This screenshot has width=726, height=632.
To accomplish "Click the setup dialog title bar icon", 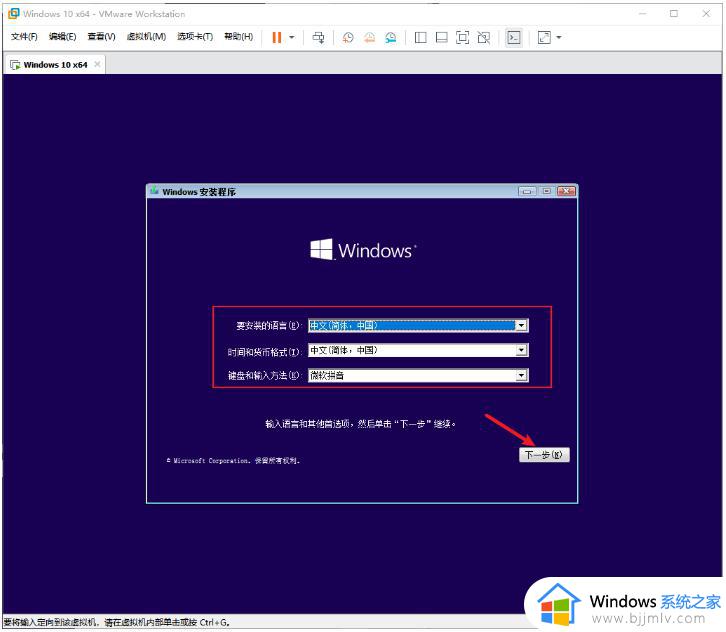I will [154, 191].
